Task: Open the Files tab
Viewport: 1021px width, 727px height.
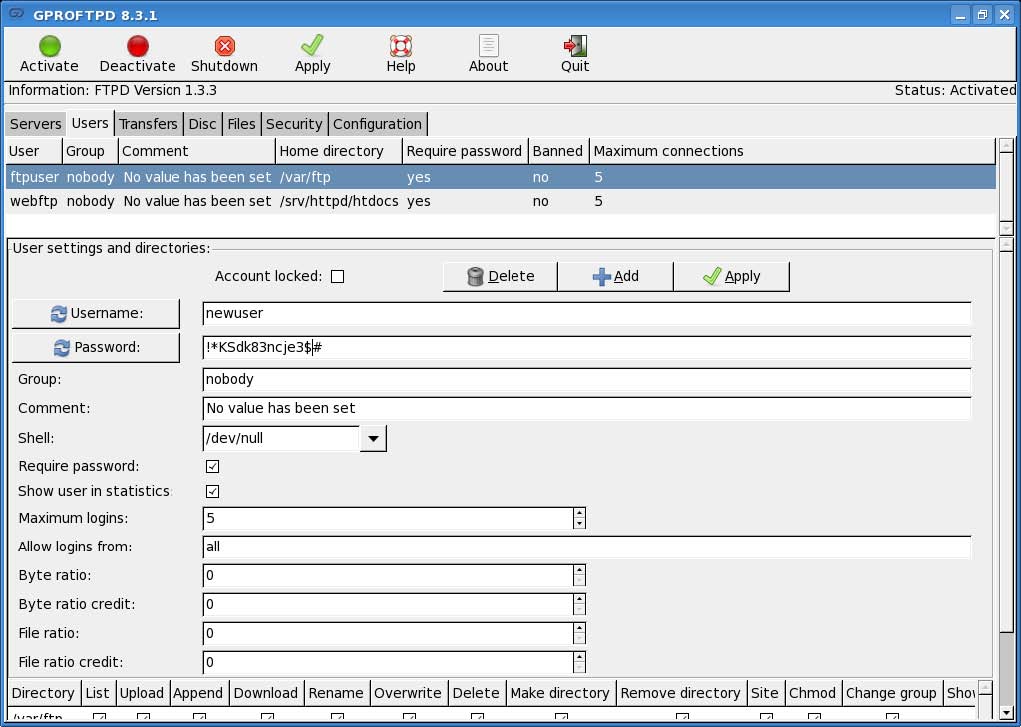Action: click(x=242, y=124)
